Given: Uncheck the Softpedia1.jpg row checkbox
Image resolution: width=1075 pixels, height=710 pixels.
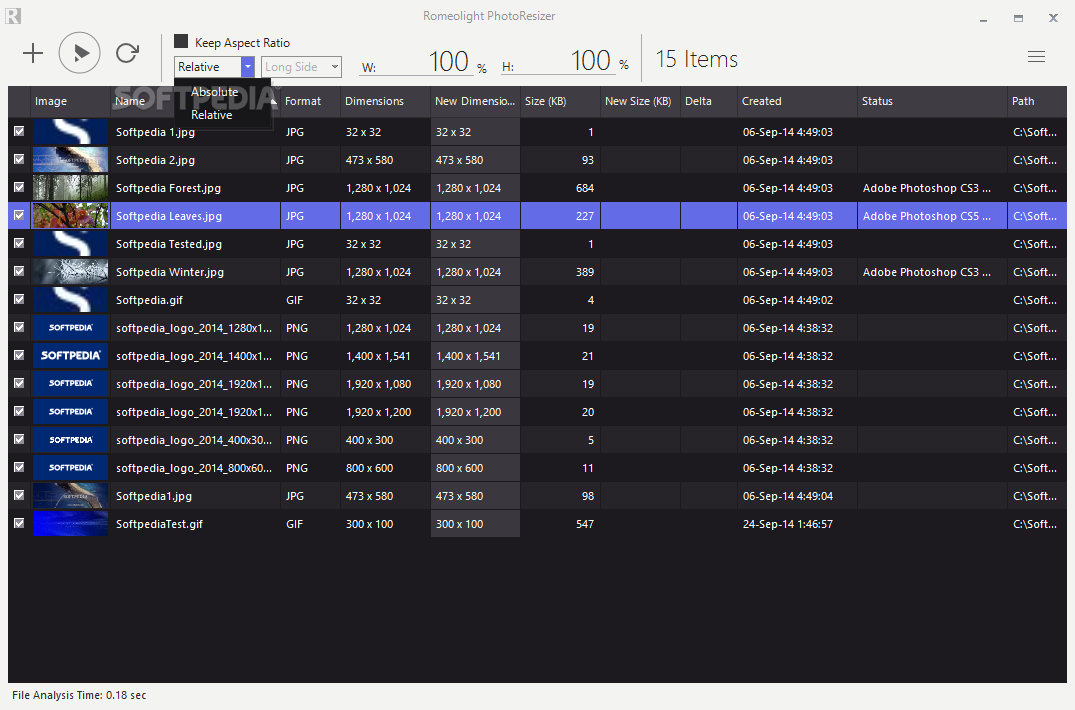Looking at the screenshot, I should pyautogui.click(x=19, y=495).
